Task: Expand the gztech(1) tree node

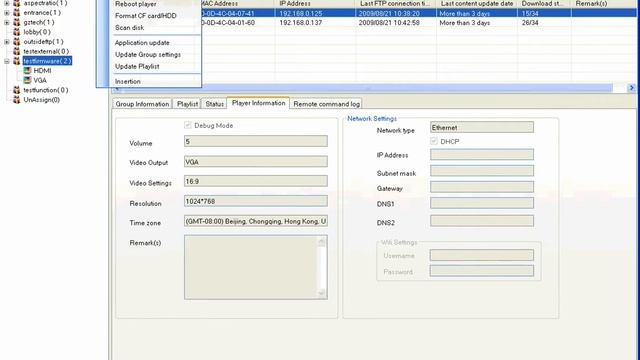Action: (x=7, y=22)
